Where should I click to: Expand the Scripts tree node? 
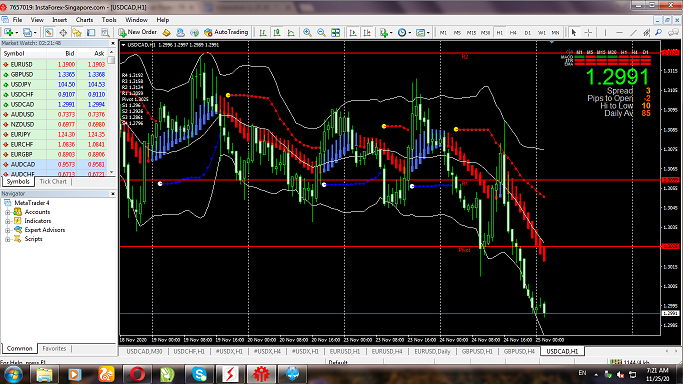7,239
